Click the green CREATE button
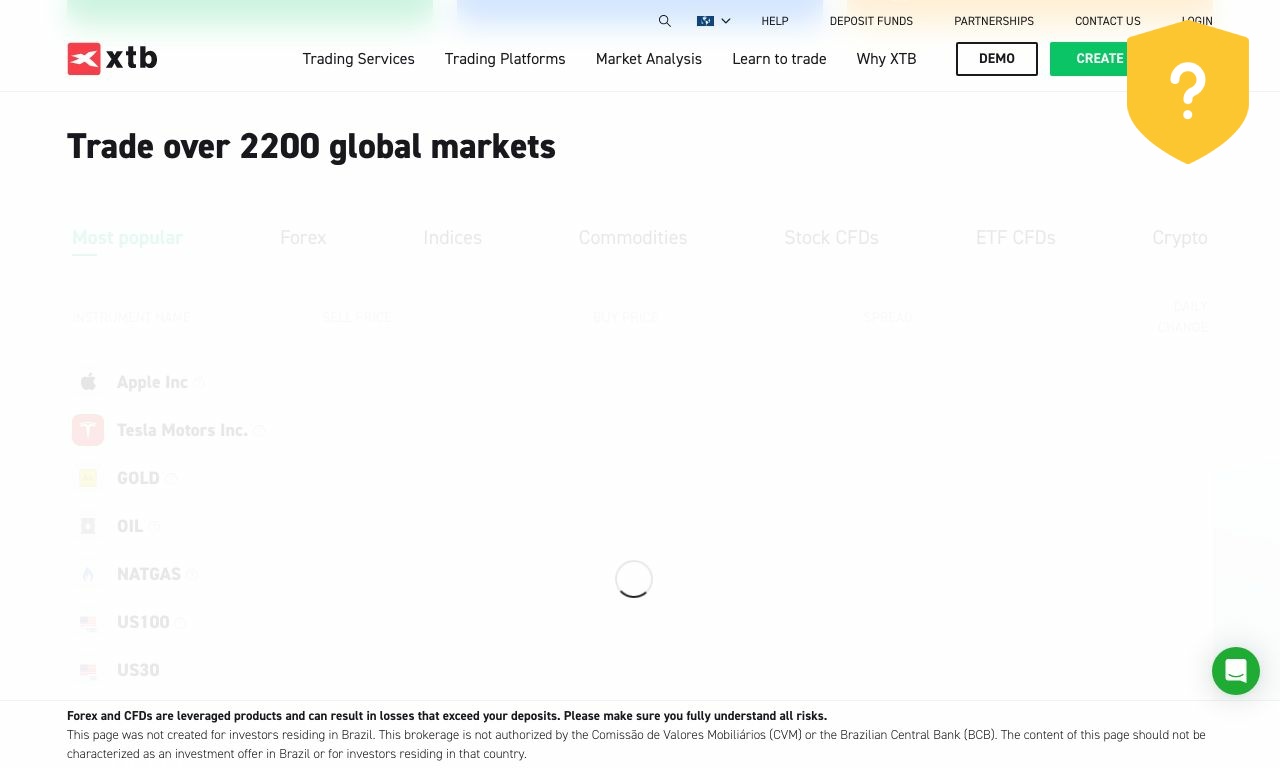The height and width of the screenshot is (768, 1280). pyautogui.click(x=1089, y=59)
